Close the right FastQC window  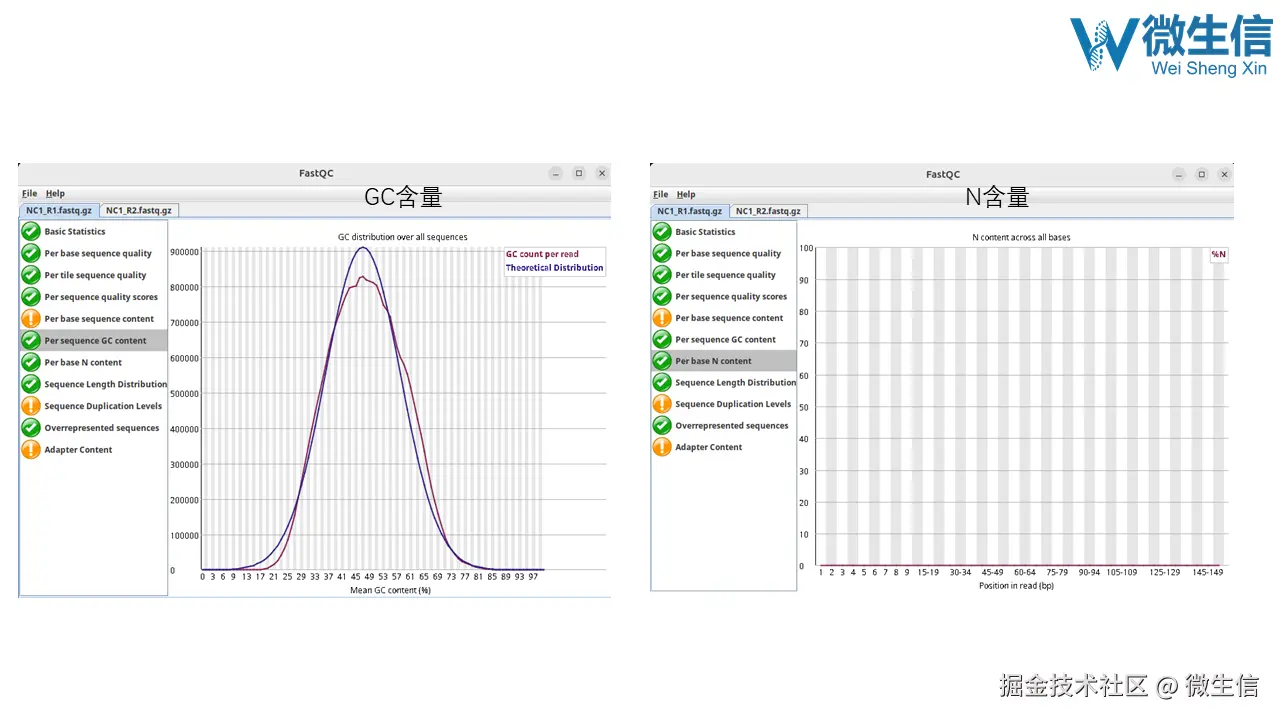(1224, 174)
